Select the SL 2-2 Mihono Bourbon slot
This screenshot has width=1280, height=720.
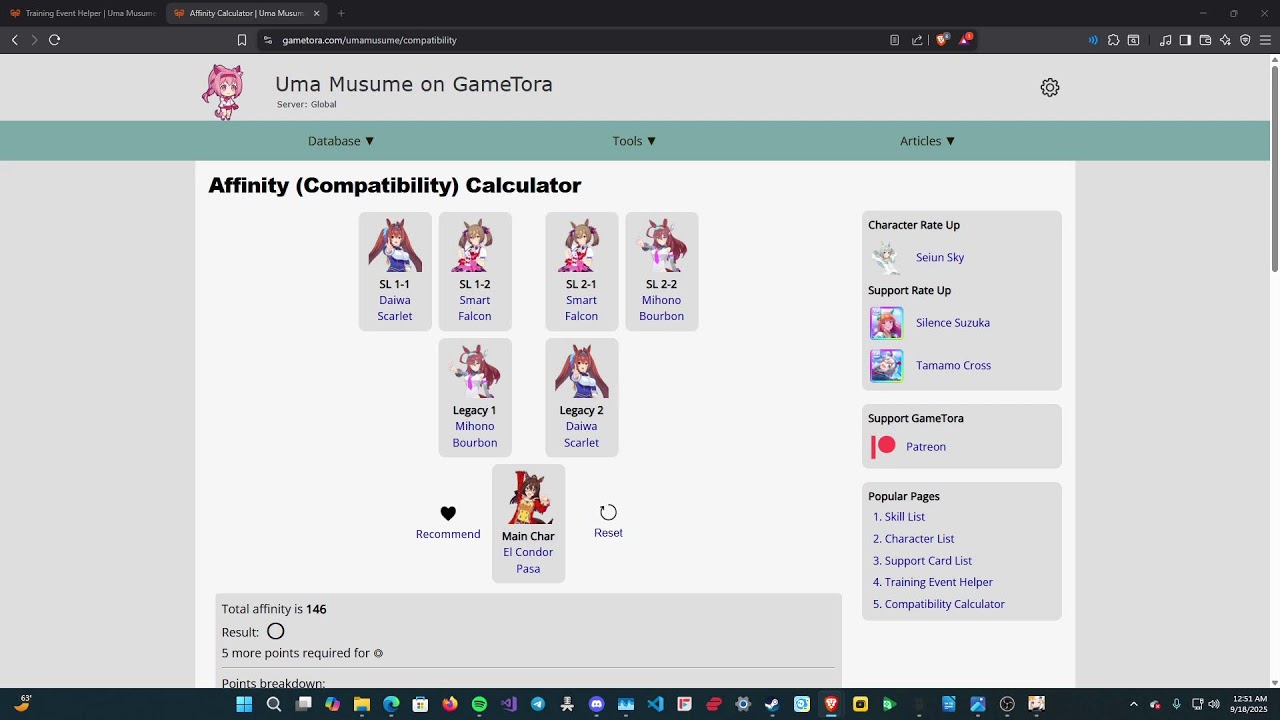[x=661, y=271]
